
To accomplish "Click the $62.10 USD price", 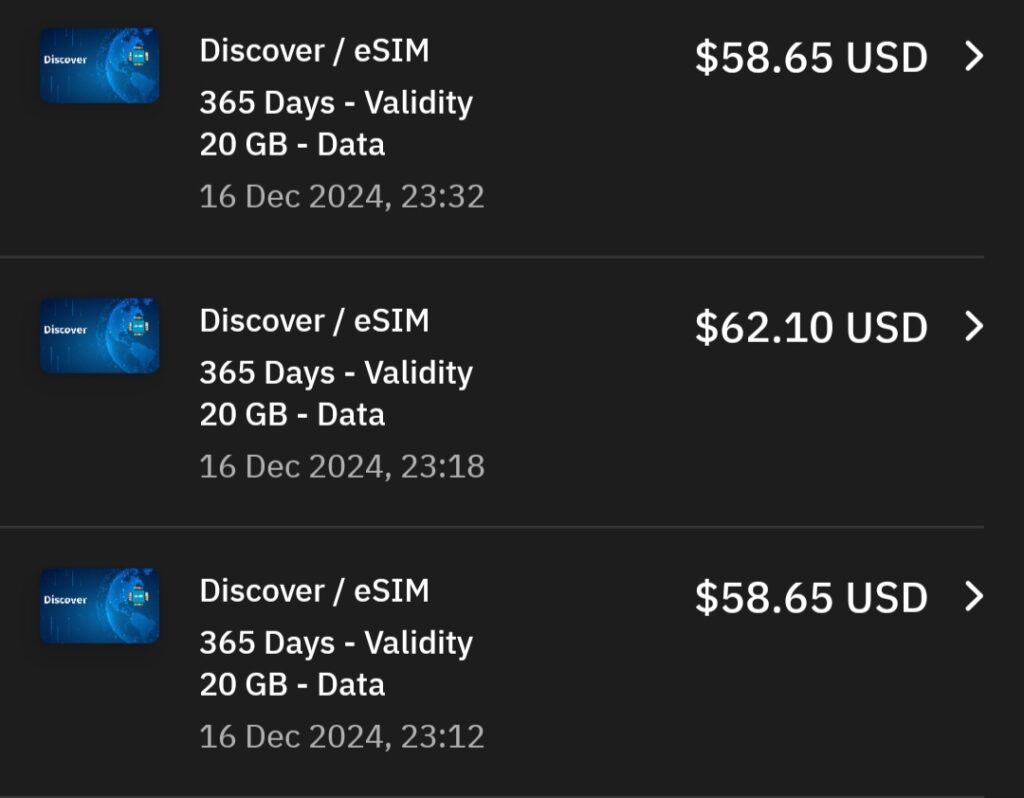I will pyautogui.click(x=811, y=328).
